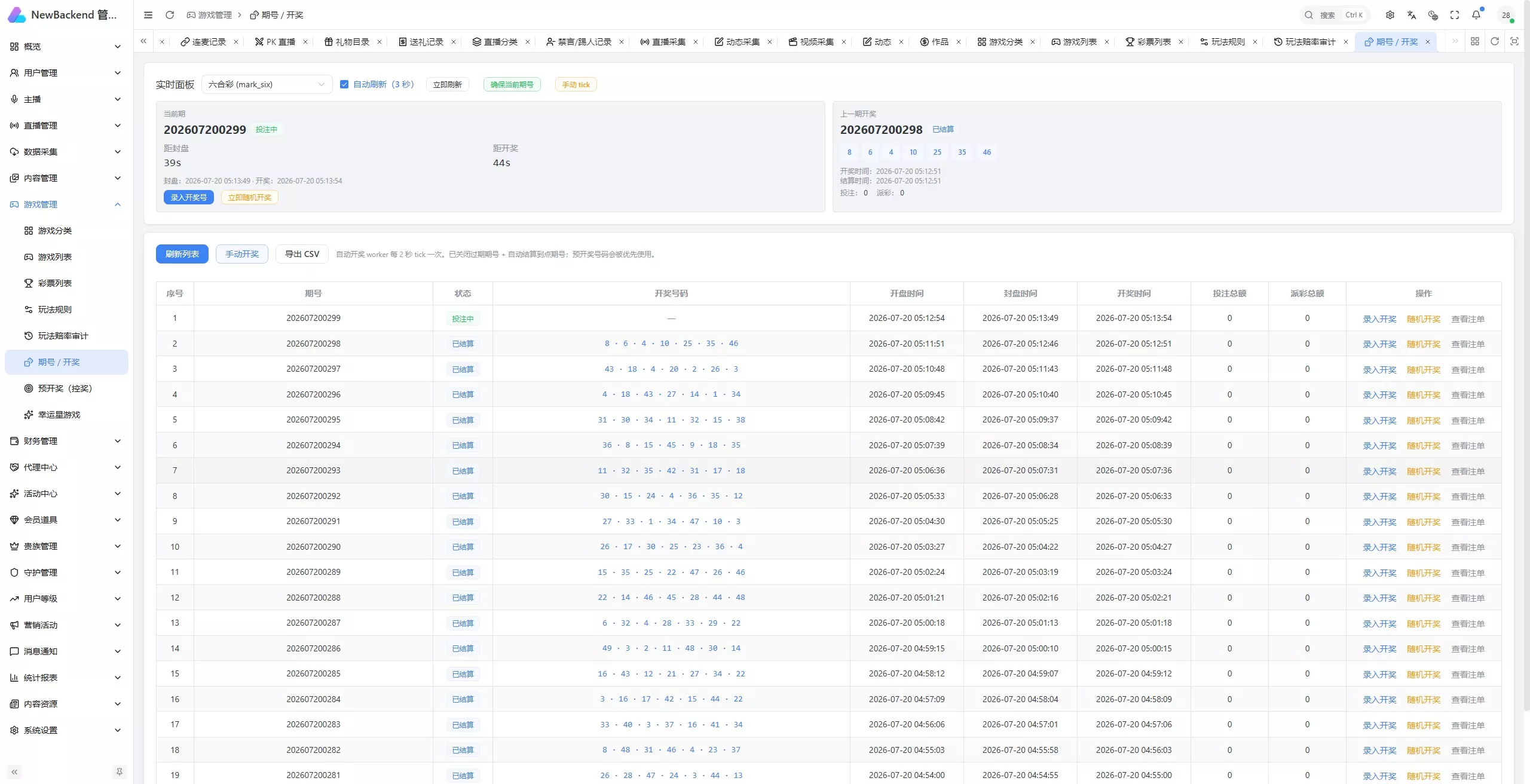Click the hamburger menu collapse icon

(148, 15)
